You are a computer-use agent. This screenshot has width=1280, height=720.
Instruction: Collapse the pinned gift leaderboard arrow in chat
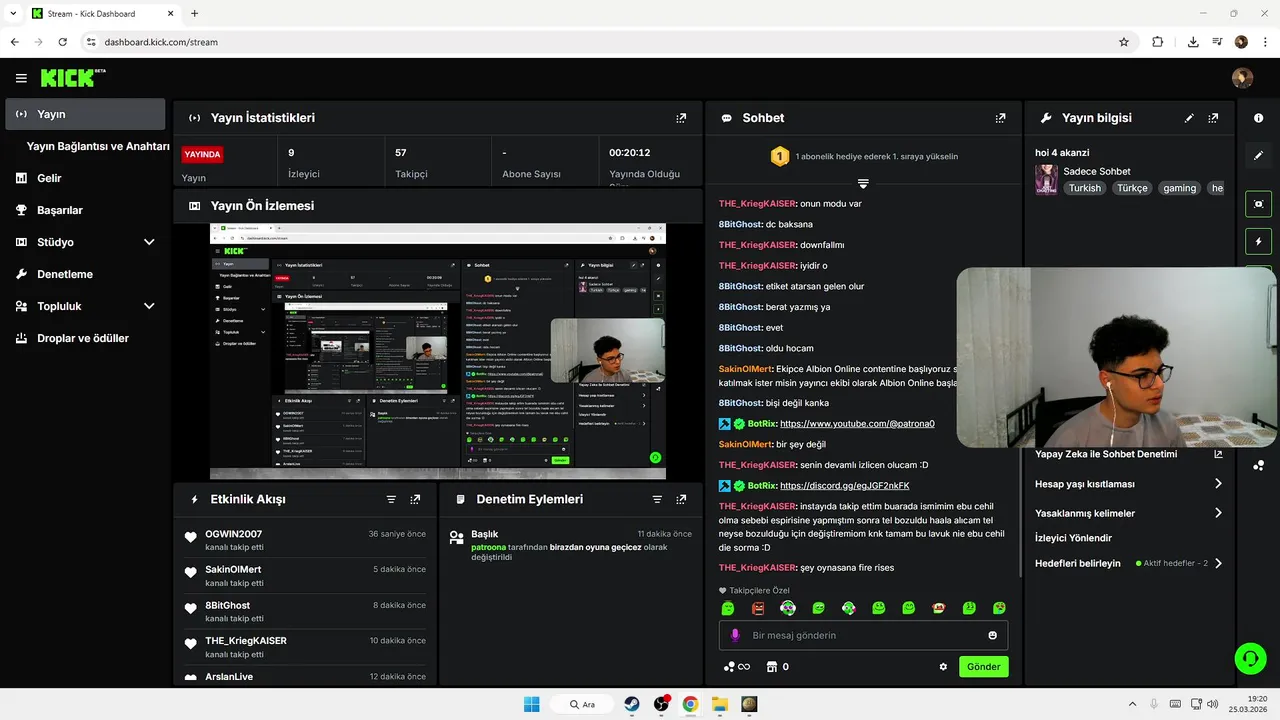point(863,184)
